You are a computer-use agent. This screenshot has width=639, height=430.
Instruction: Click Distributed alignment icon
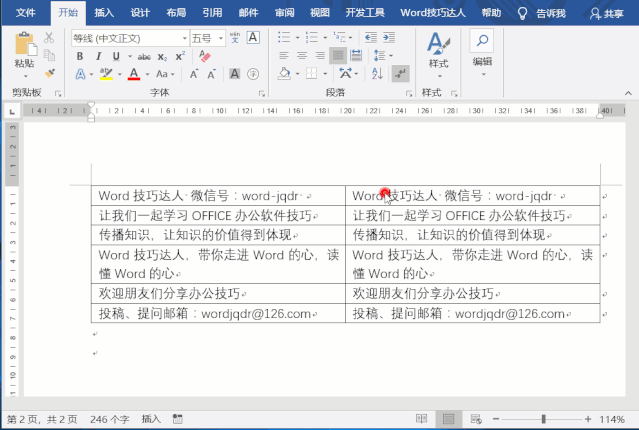(356, 55)
